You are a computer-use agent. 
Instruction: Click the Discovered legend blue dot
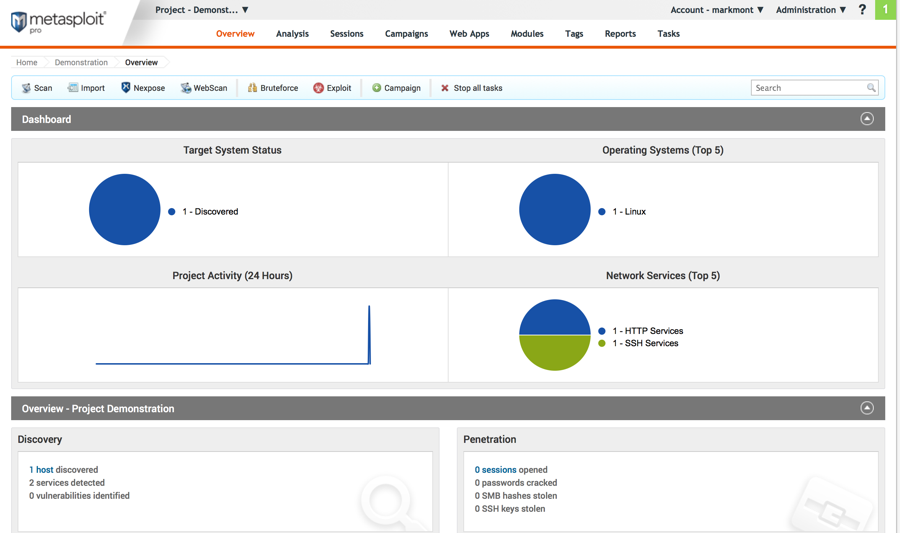(172, 211)
